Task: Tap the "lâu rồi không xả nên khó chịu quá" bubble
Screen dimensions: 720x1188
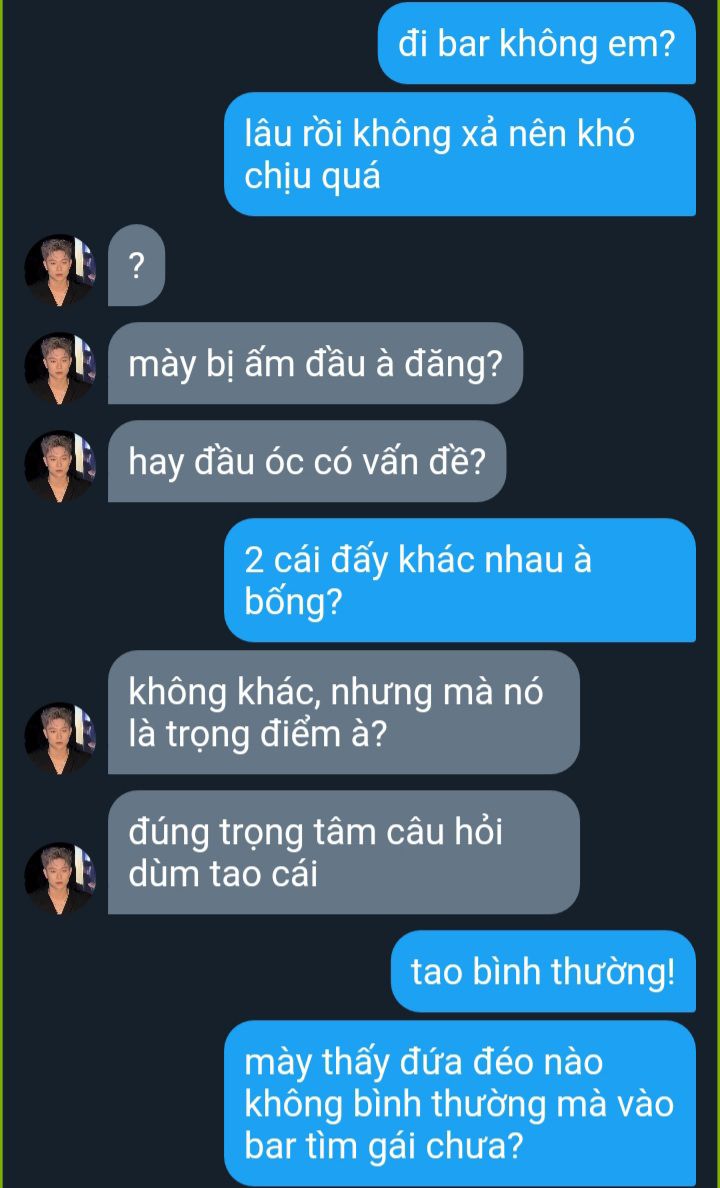Action: [x=460, y=155]
